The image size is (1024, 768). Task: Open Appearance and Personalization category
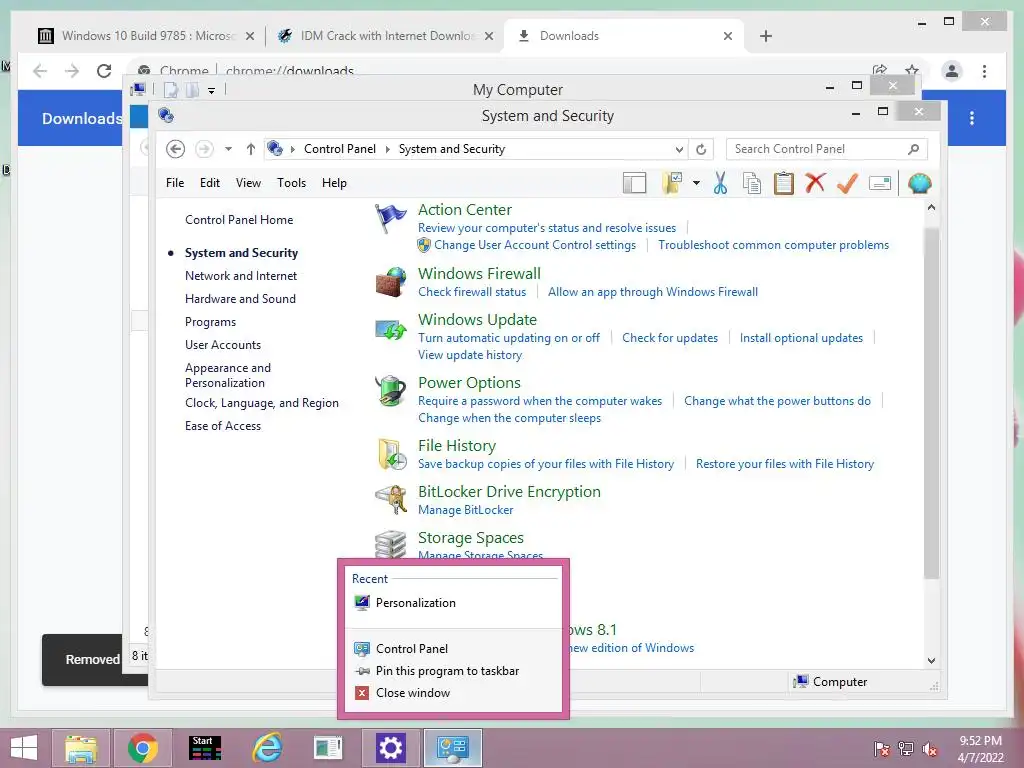coord(228,376)
